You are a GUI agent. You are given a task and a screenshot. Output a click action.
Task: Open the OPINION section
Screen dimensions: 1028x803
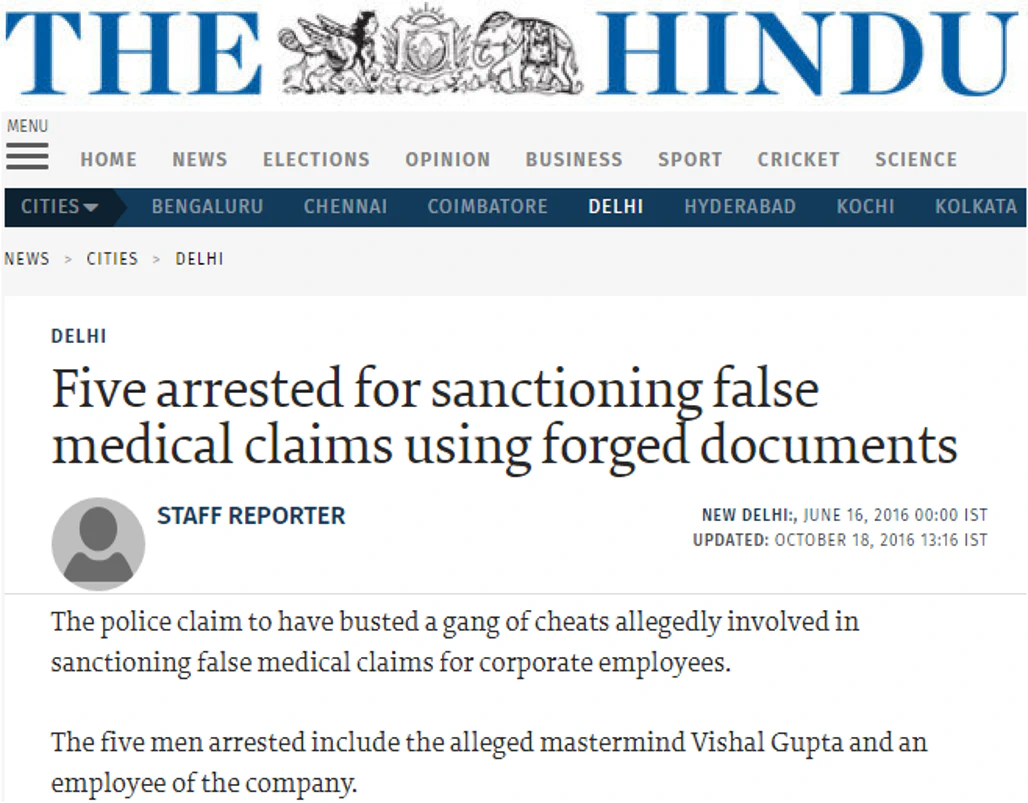pyautogui.click(x=447, y=158)
